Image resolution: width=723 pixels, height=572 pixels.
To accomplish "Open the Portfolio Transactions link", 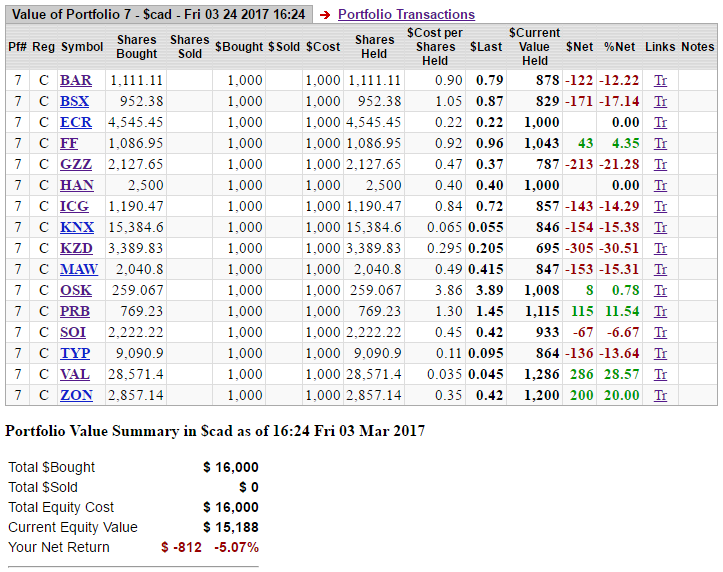I will tap(406, 14).
